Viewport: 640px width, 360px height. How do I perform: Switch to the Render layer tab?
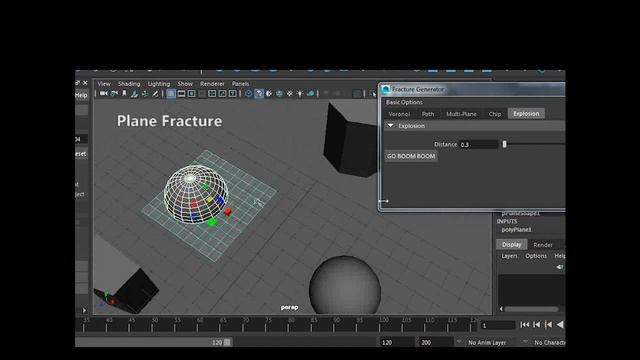pyautogui.click(x=543, y=245)
